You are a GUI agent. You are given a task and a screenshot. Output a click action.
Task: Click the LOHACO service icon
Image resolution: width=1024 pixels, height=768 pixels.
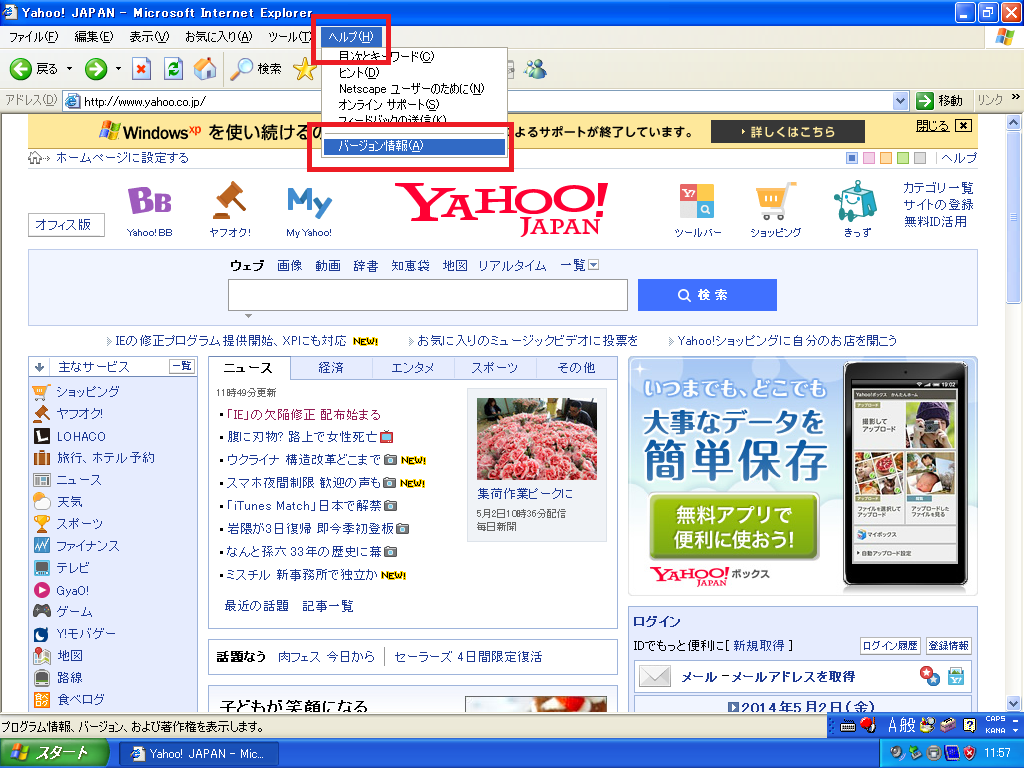pos(42,436)
